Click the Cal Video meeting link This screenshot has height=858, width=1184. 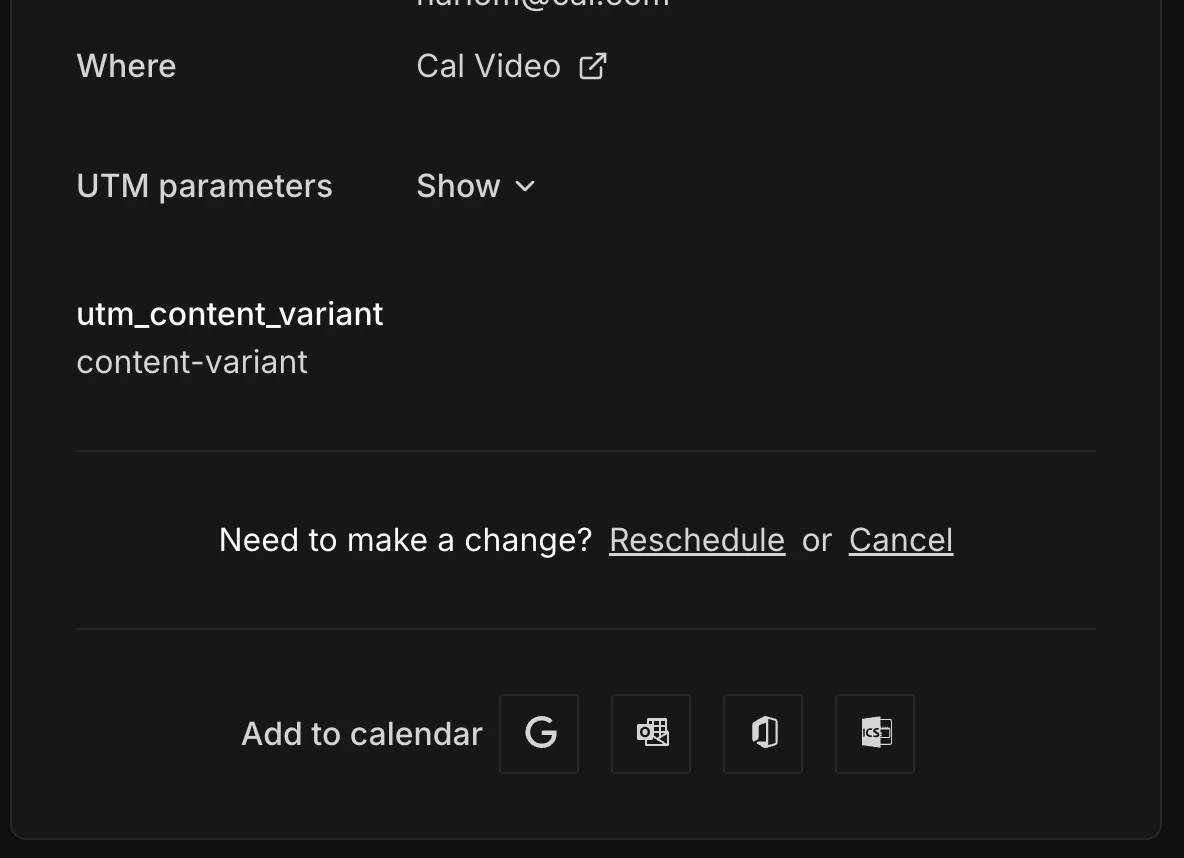pos(489,65)
